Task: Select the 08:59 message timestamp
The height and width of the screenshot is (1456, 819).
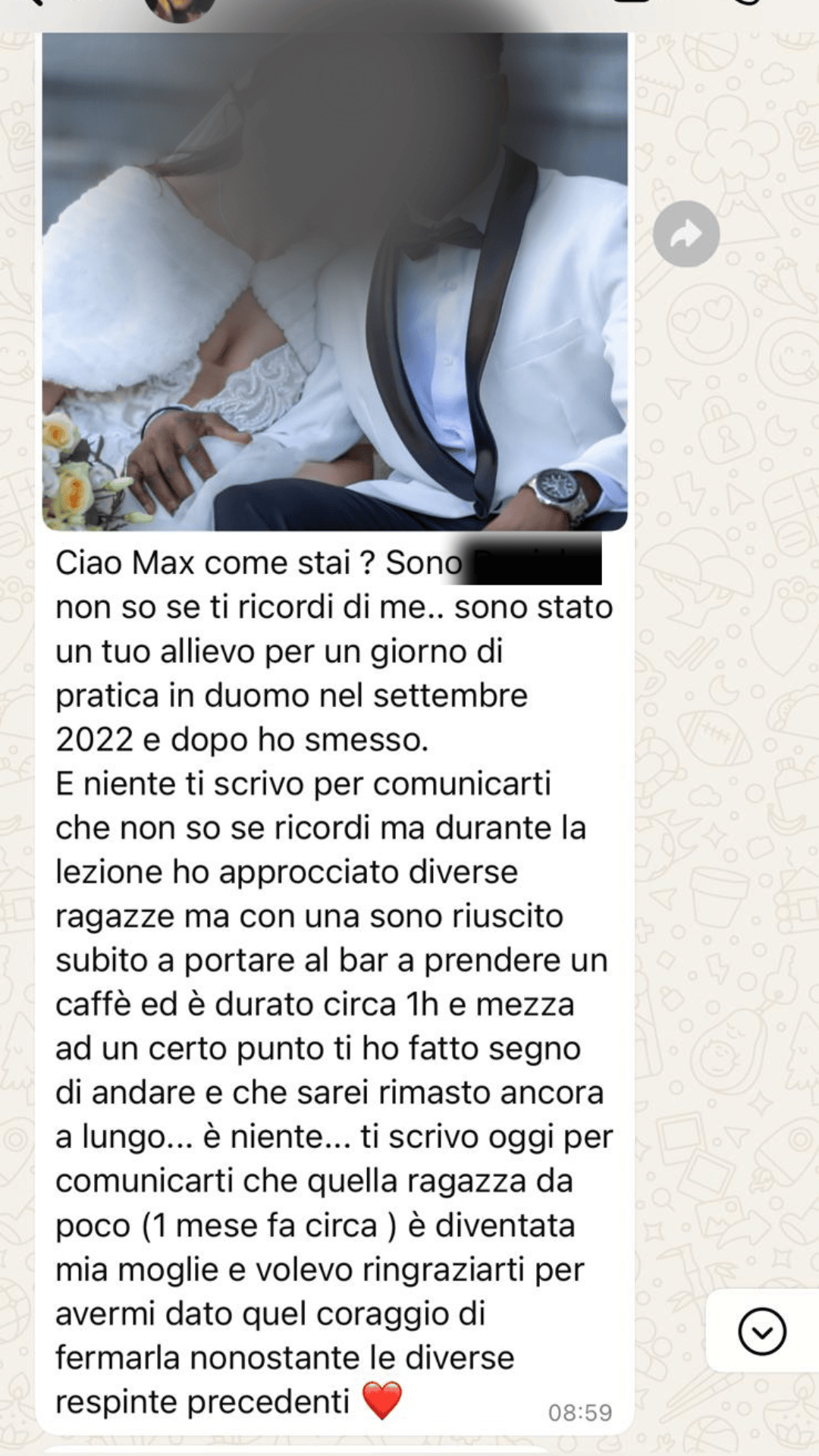Action: [580, 1412]
